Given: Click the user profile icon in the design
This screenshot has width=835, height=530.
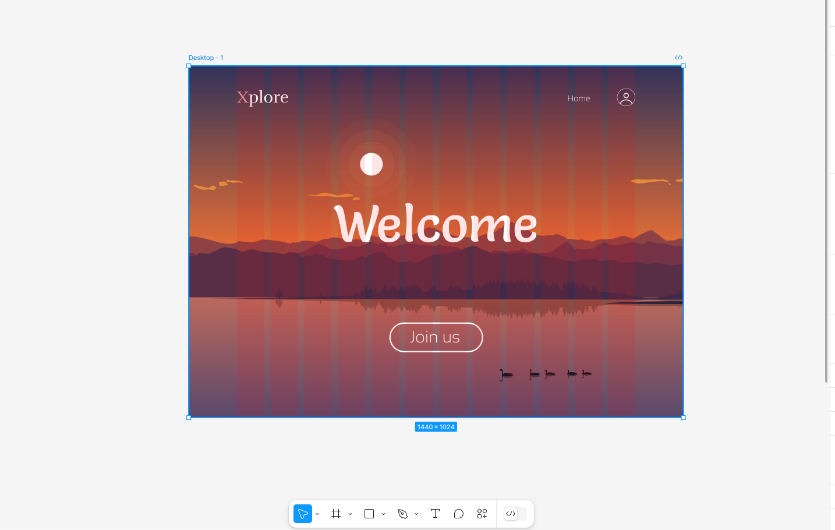Looking at the screenshot, I should (x=626, y=97).
